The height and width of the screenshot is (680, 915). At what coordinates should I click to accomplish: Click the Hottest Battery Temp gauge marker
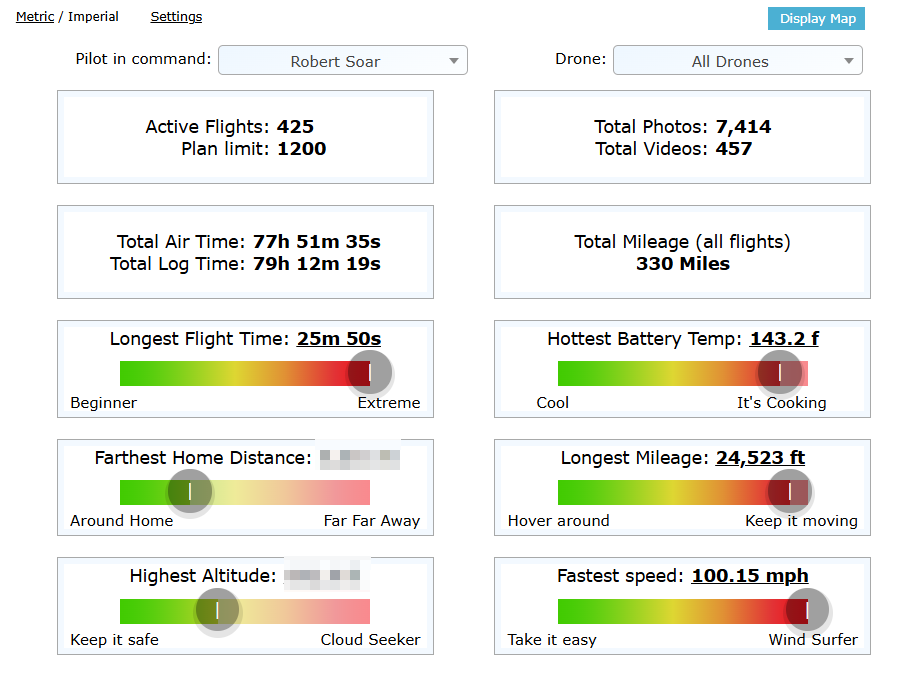coord(780,373)
